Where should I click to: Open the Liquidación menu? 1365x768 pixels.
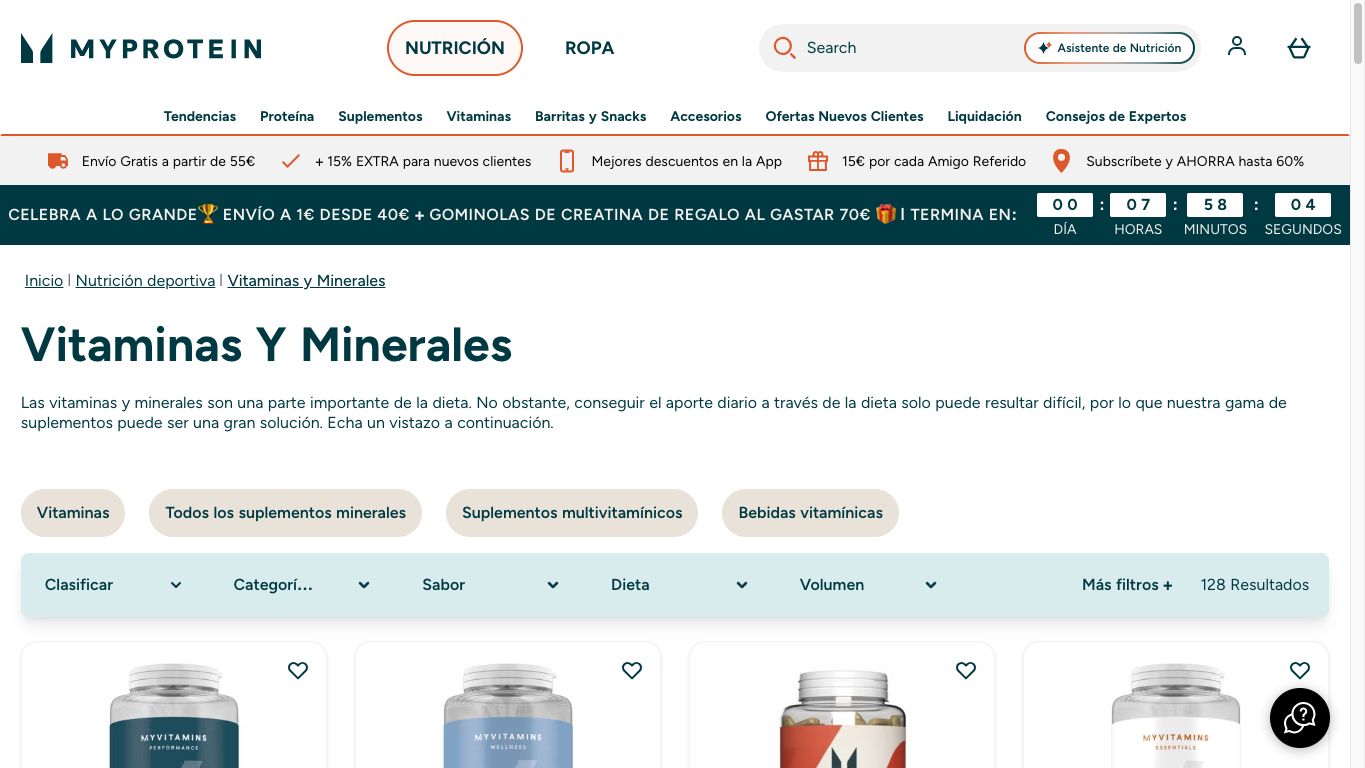click(x=985, y=116)
